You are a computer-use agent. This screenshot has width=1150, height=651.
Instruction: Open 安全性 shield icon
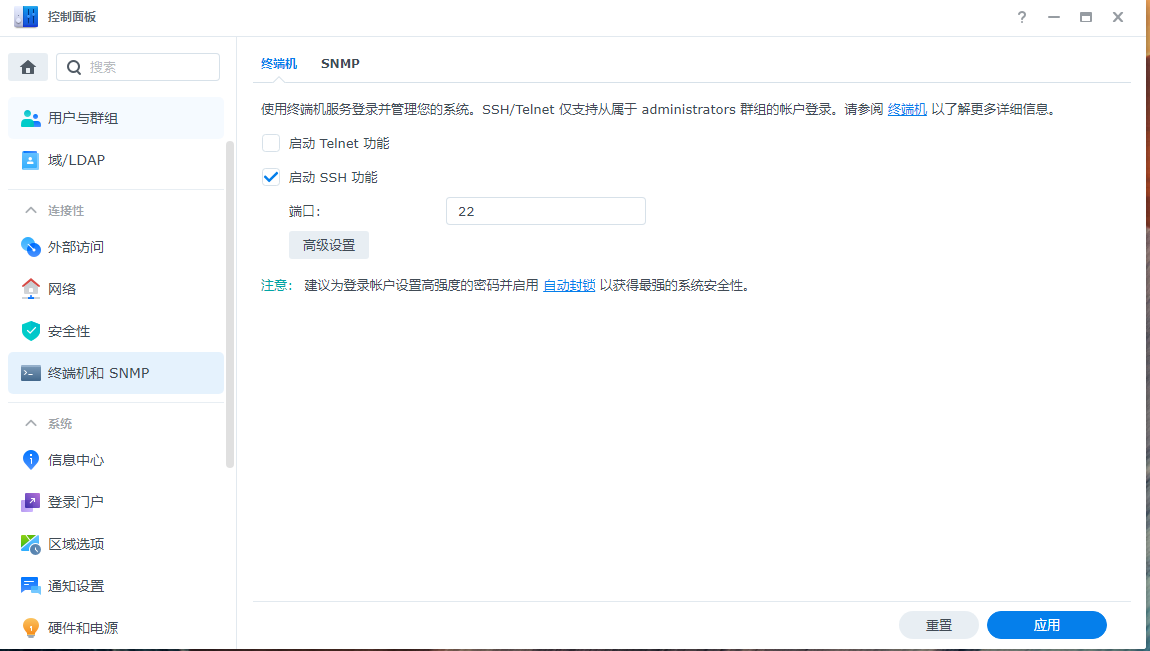click(31, 331)
